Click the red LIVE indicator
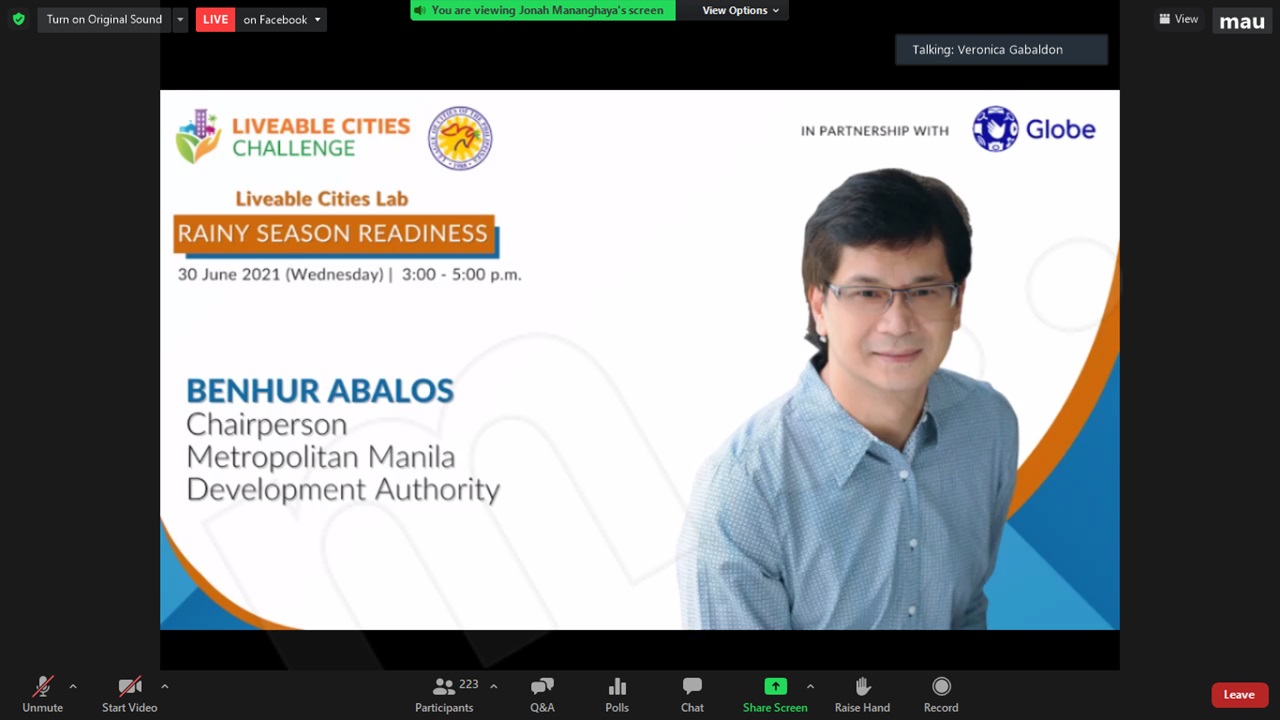 click(x=215, y=19)
